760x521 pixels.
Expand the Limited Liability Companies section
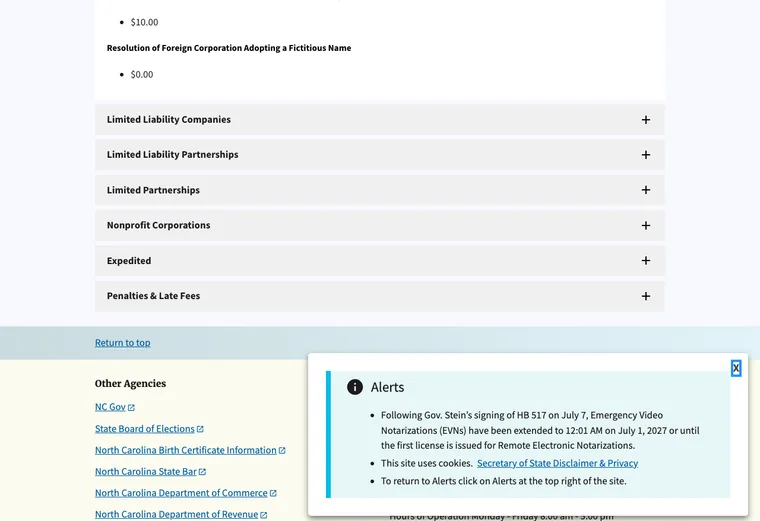coord(380,120)
